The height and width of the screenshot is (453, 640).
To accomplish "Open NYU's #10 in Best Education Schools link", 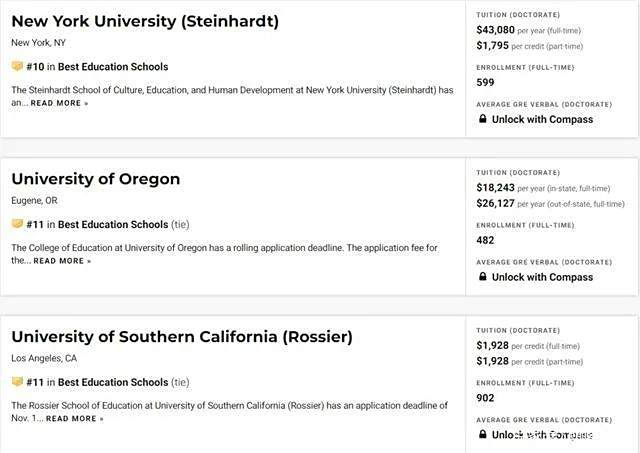I will click(x=97, y=67).
